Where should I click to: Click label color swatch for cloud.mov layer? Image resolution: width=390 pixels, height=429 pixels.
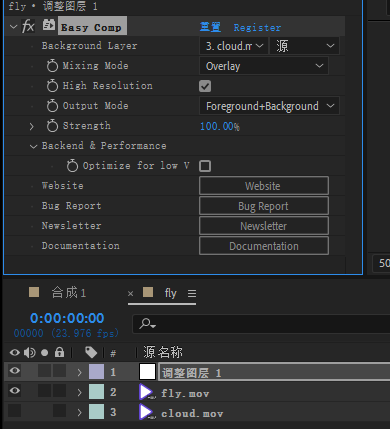[x=96, y=411]
